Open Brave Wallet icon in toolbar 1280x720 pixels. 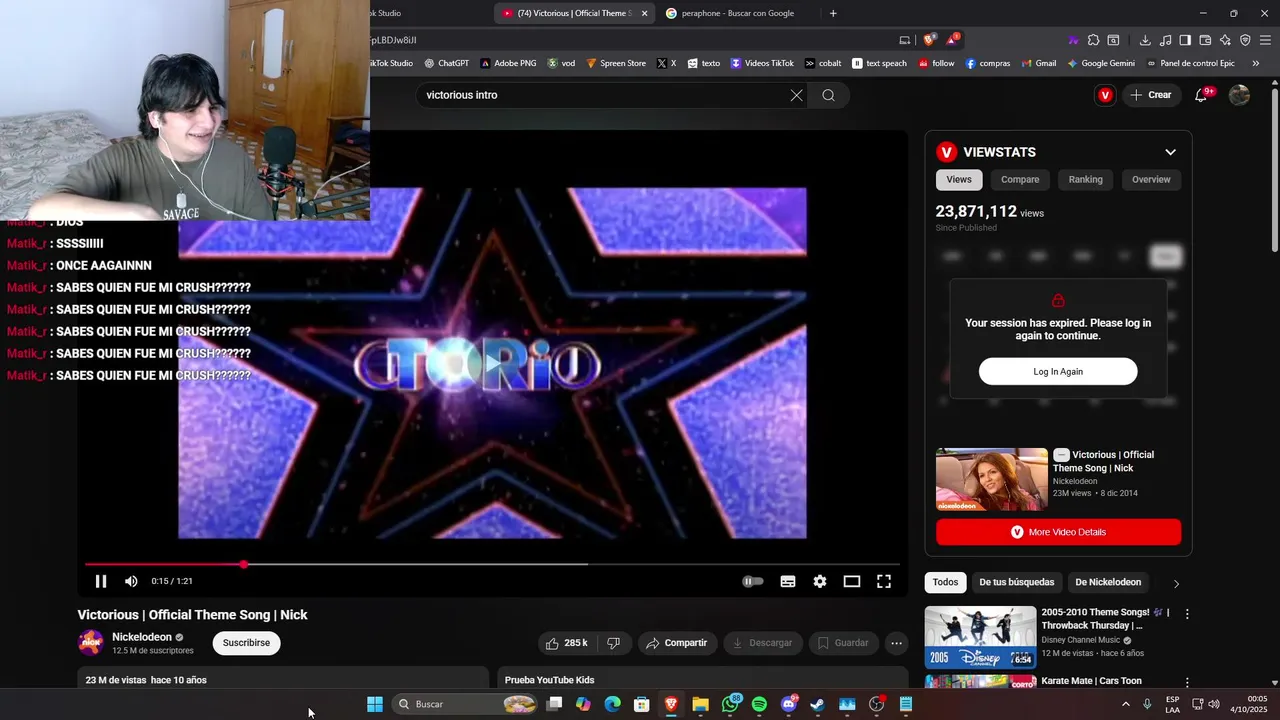tap(1205, 40)
